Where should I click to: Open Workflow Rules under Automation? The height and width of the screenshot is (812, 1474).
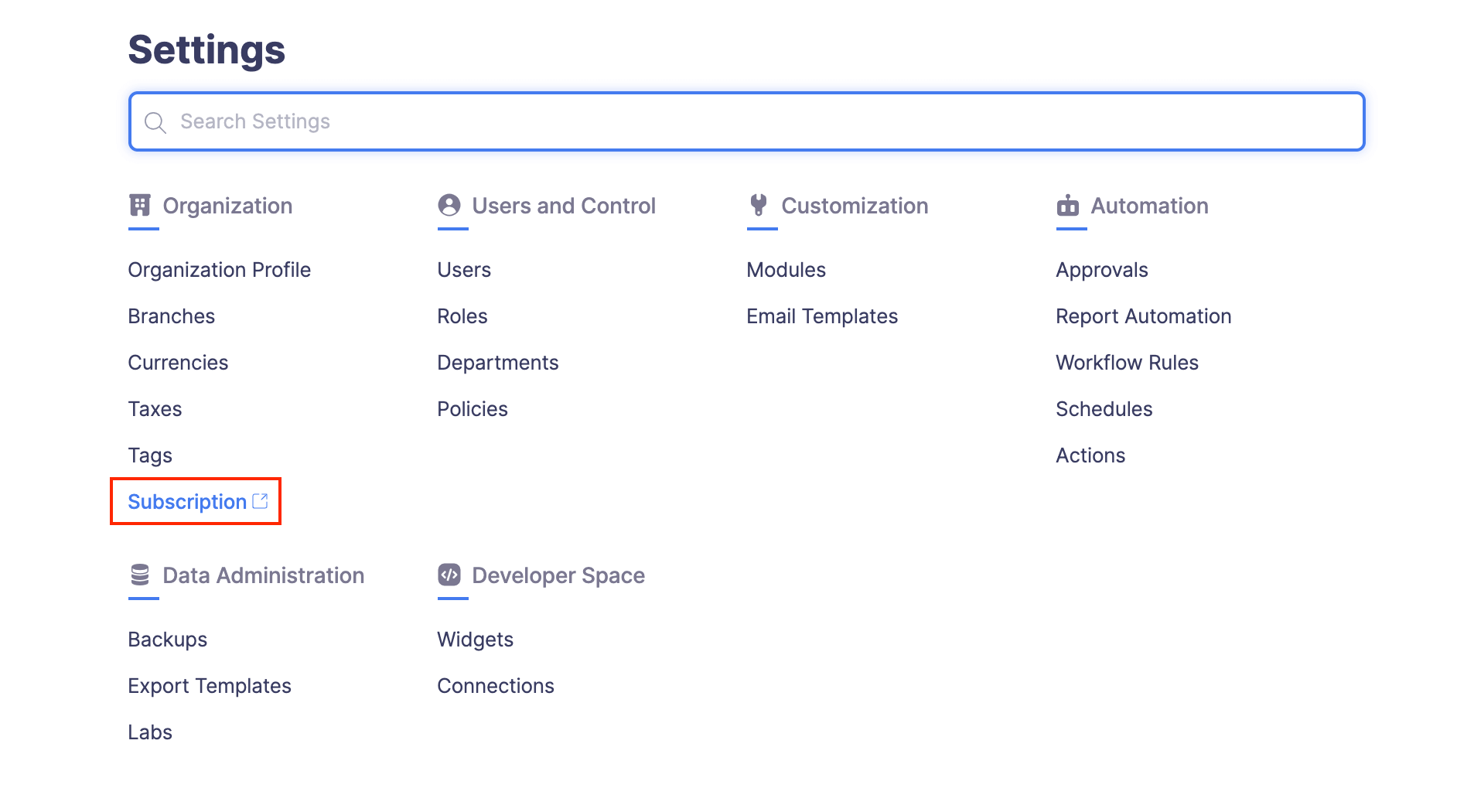1127,363
